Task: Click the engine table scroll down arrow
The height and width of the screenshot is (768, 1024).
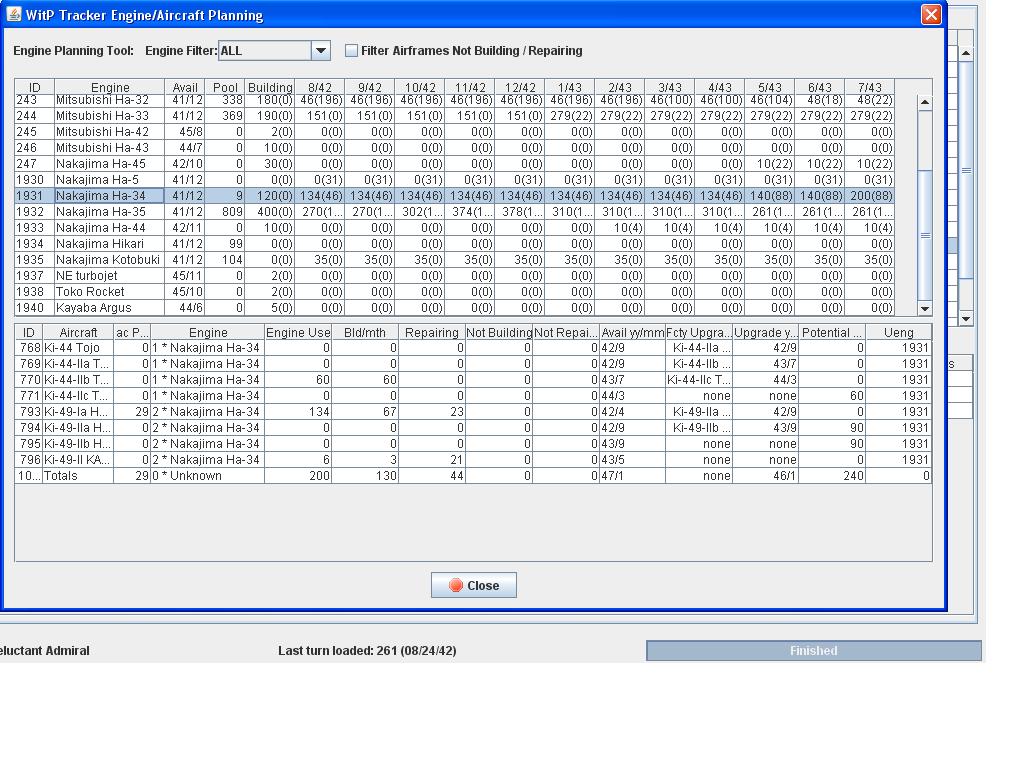Action: 925,308
